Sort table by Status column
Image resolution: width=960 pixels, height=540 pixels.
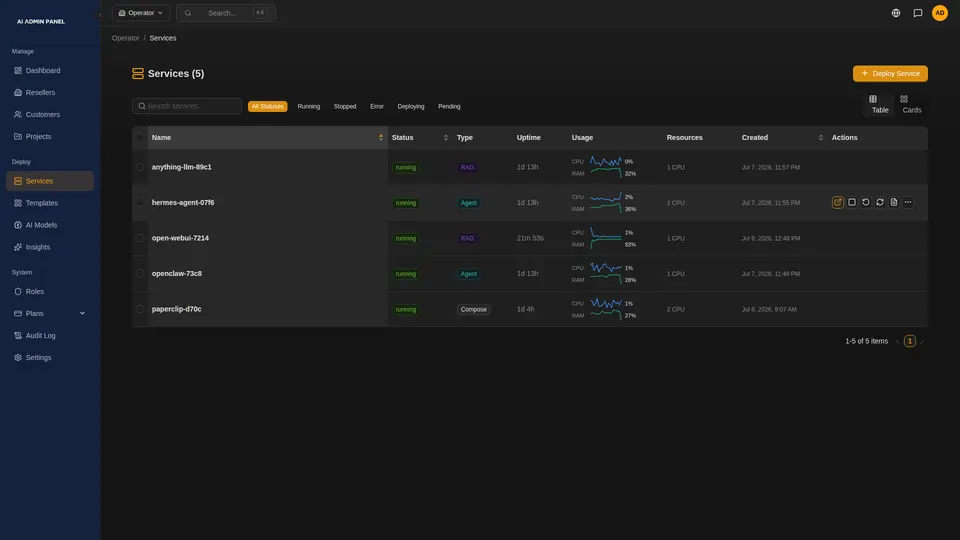coord(420,138)
